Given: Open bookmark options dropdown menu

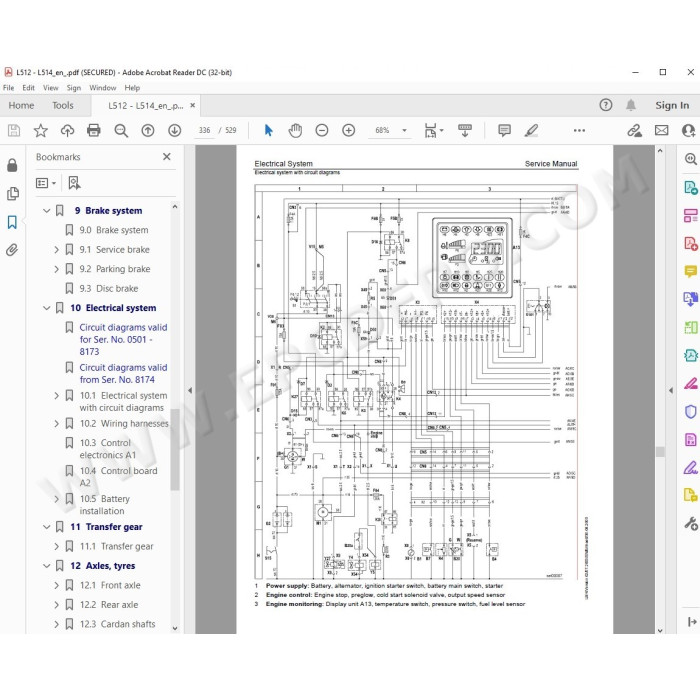Looking at the screenshot, I should point(46,183).
